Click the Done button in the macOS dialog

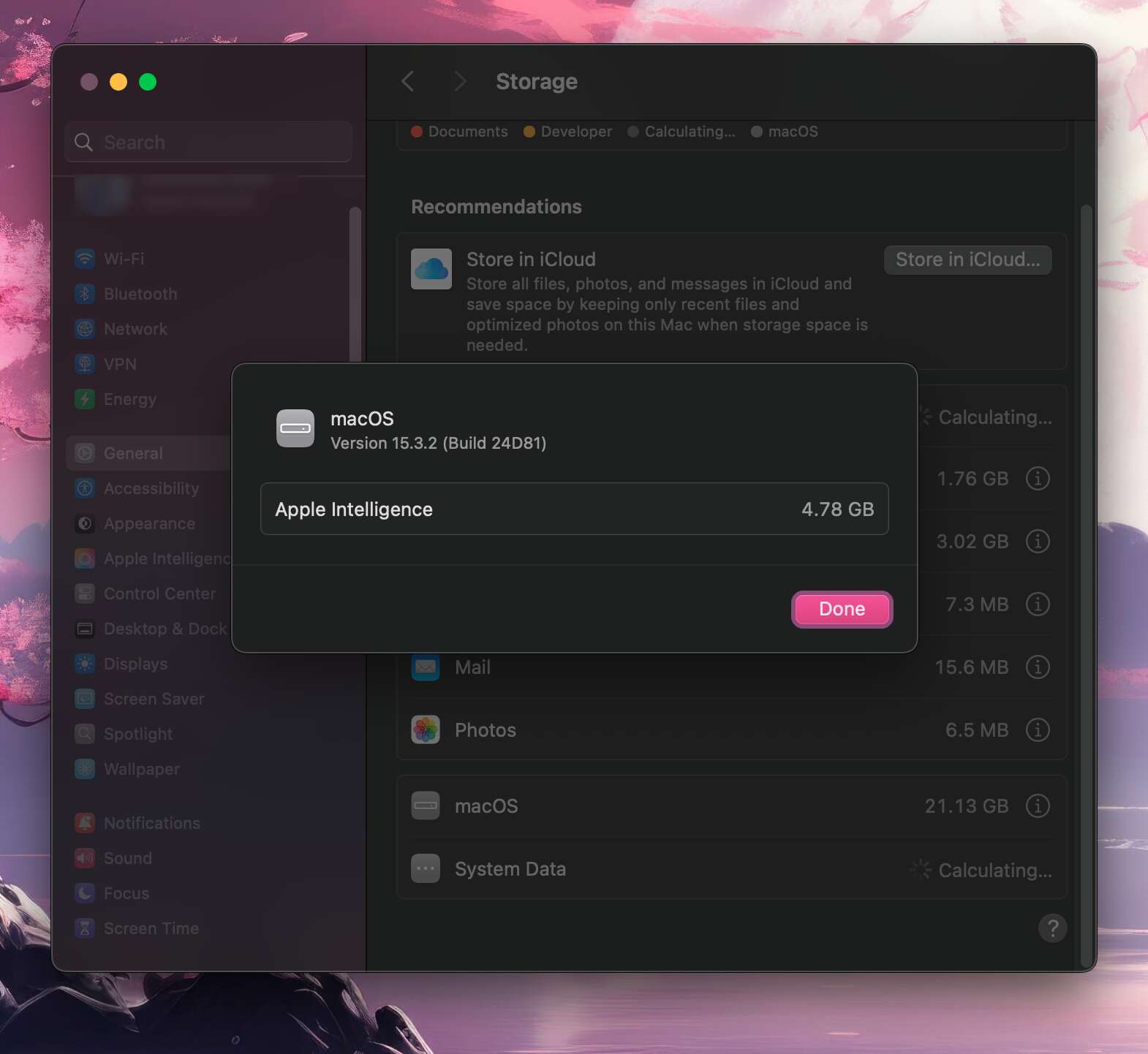842,609
